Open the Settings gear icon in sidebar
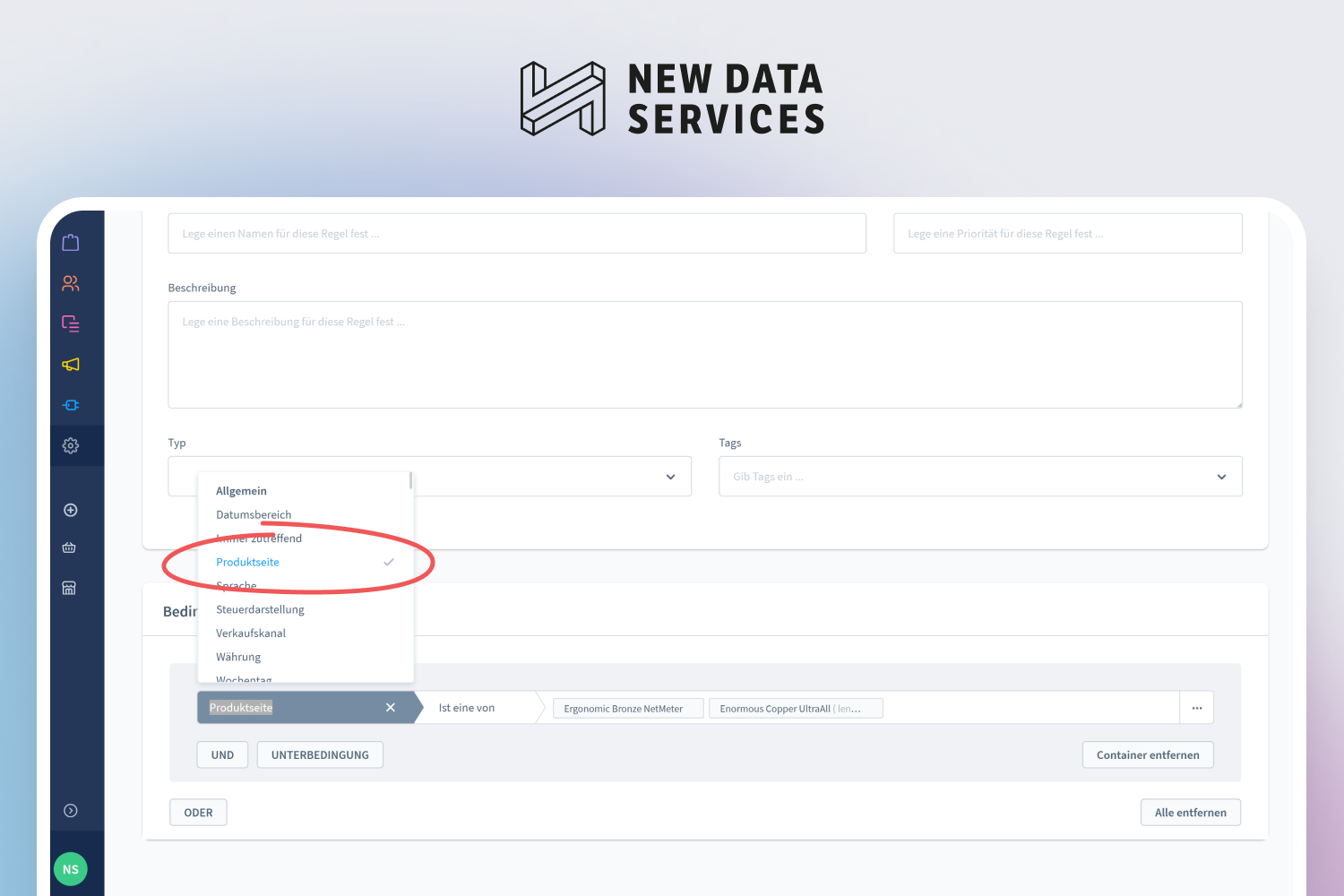 pos(71,445)
